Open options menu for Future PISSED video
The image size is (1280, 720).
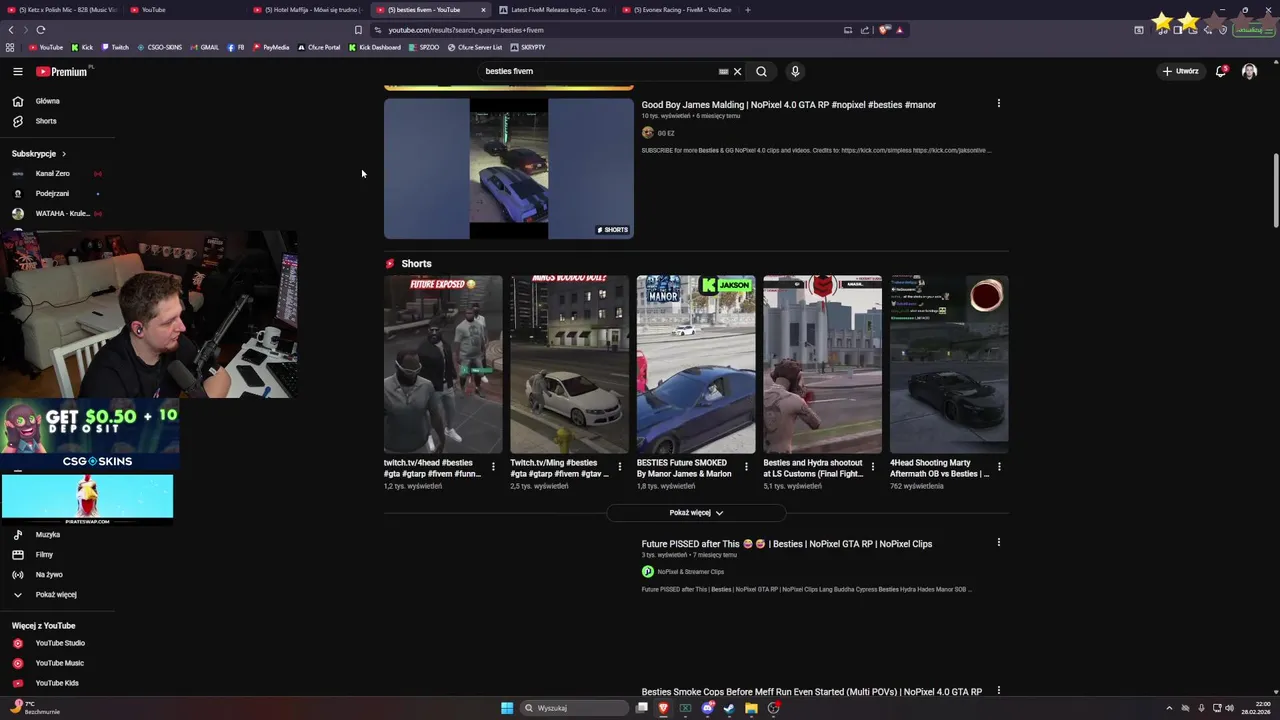click(x=998, y=542)
